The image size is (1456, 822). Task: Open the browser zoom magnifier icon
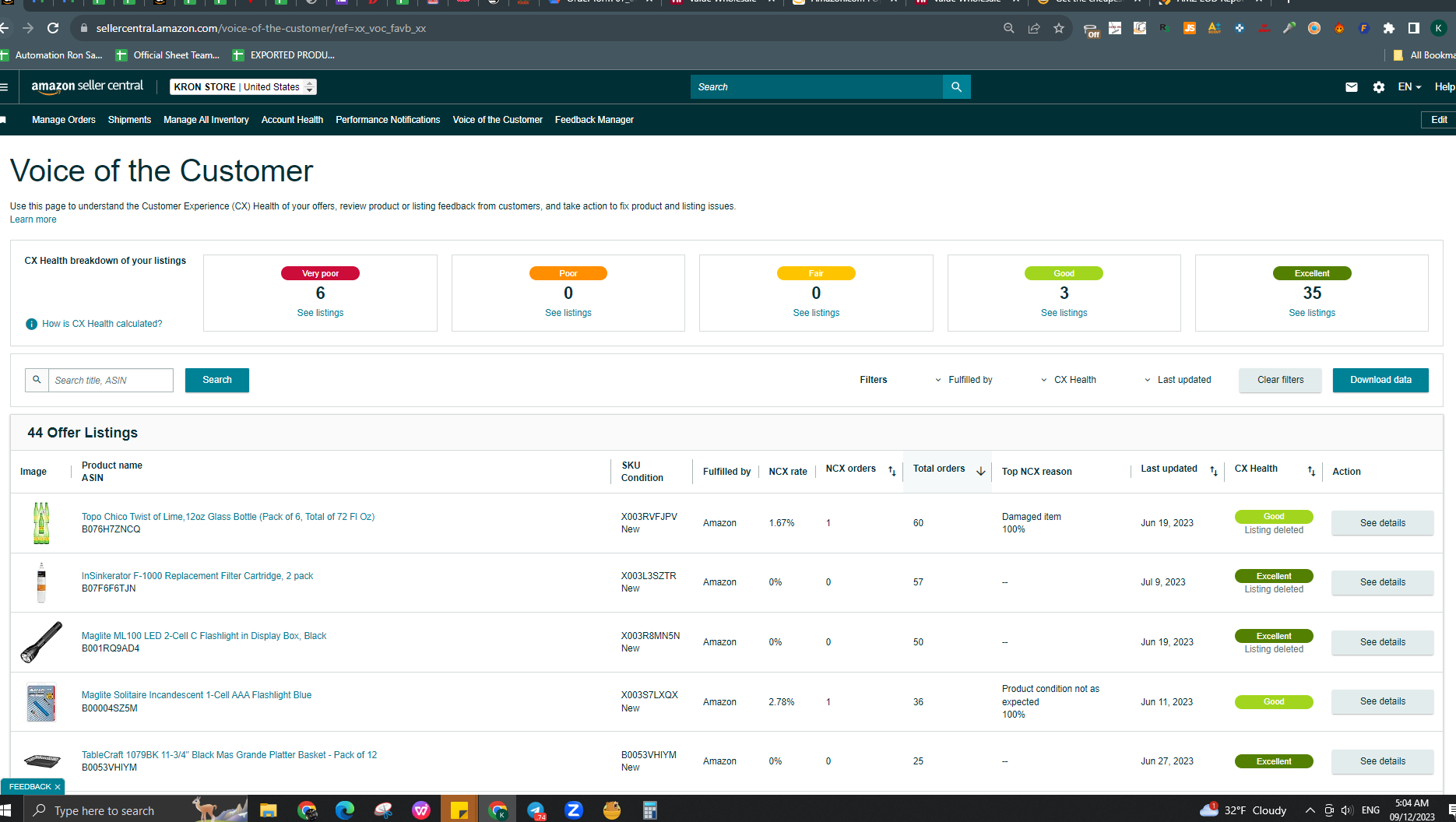pyautogui.click(x=1009, y=28)
